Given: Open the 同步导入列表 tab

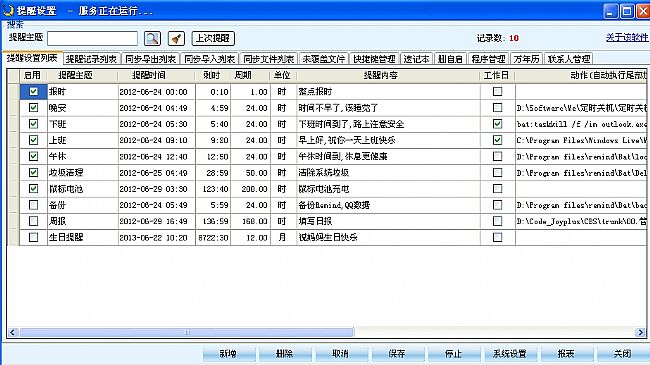Looking at the screenshot, I should click(209, 59).
